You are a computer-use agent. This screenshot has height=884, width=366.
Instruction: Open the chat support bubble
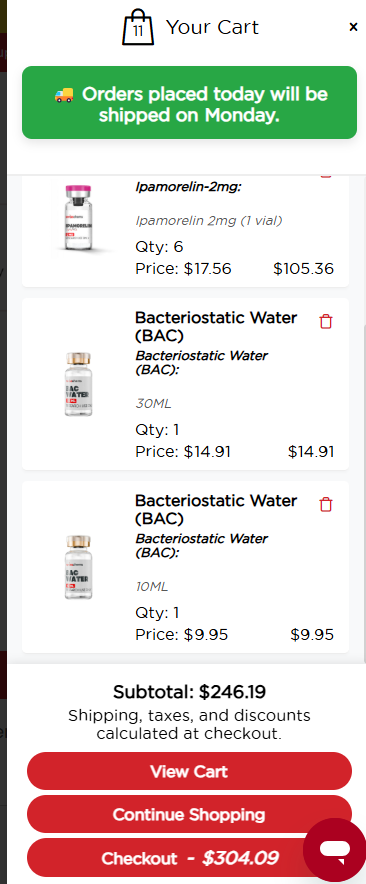(x=334, y=850)
